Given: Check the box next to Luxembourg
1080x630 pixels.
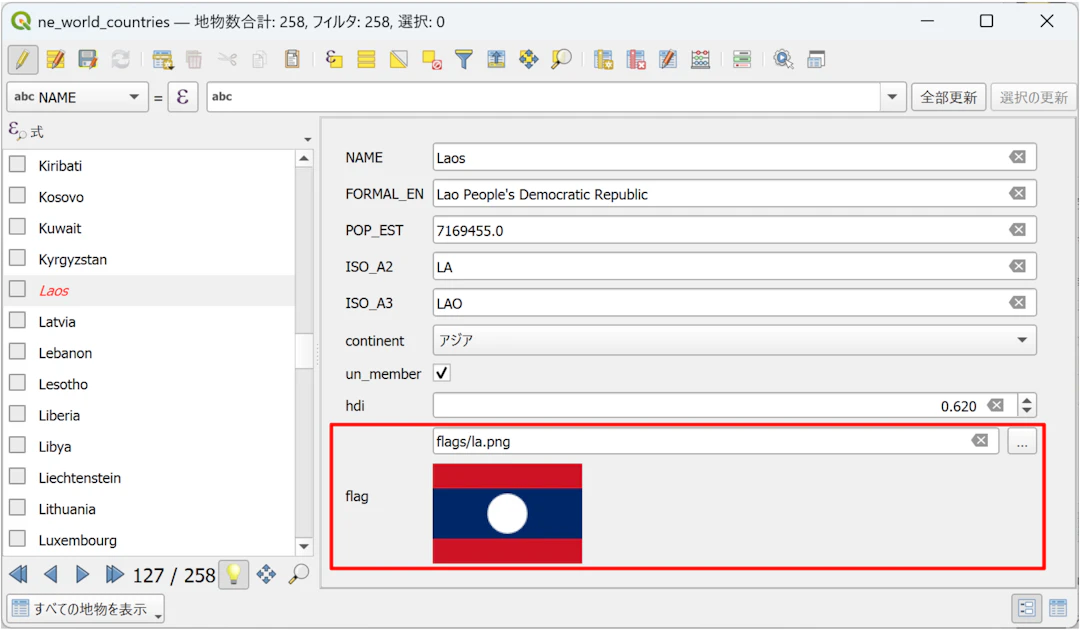Looking at the screenshot, I should (x=17, y=539).
